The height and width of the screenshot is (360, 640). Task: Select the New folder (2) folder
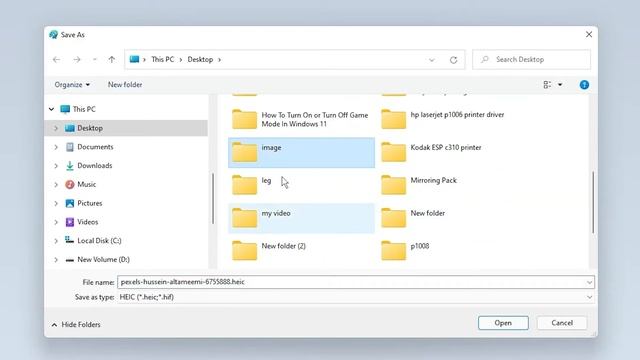[x=301, y=251]
